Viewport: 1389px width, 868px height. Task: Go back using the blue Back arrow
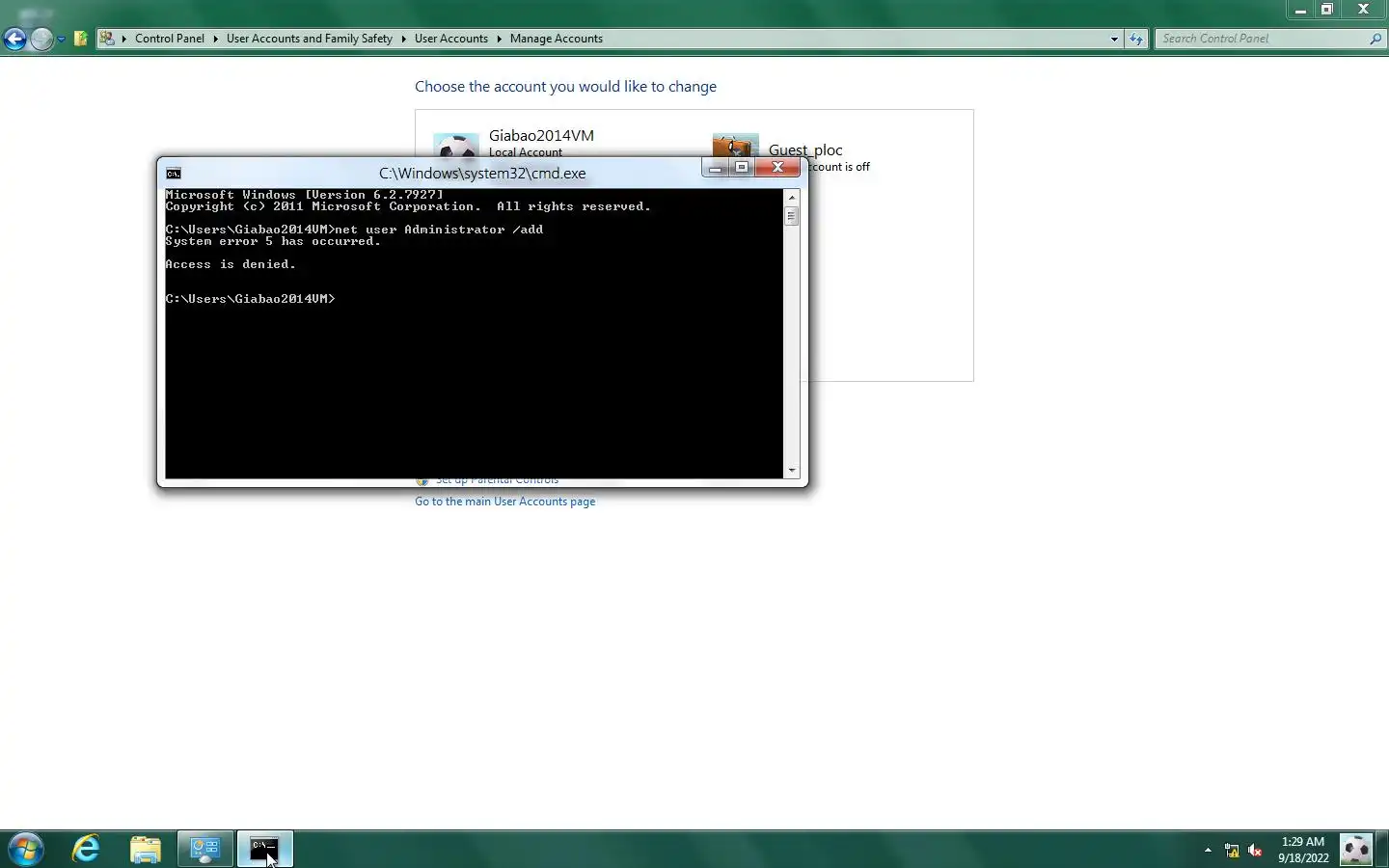pos(14,39)
